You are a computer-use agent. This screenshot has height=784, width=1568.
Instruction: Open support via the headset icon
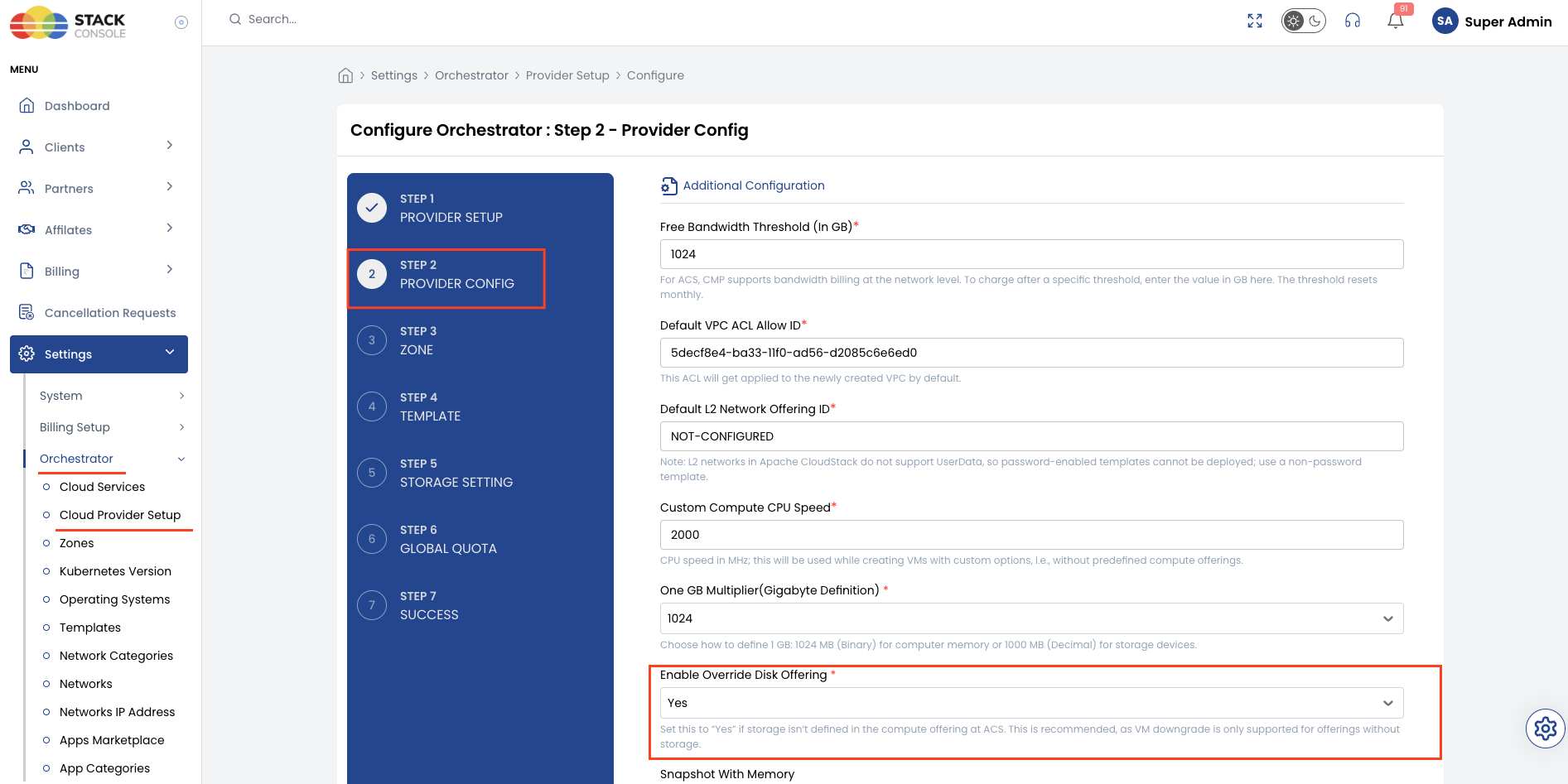[x=1353, y=21]
